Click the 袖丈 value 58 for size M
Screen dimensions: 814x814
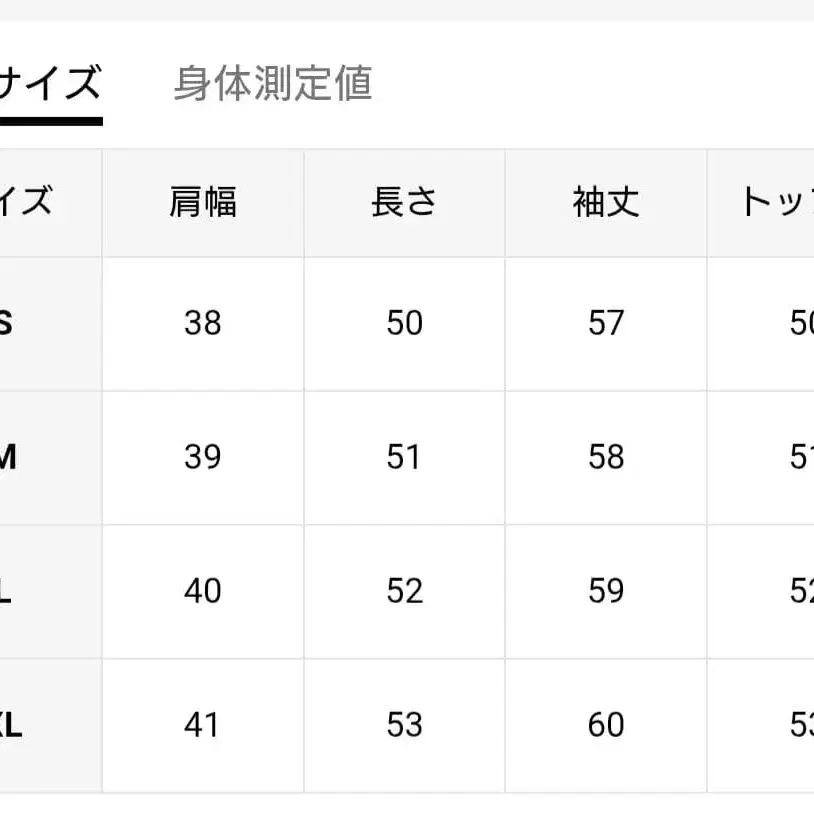point(605,457)
